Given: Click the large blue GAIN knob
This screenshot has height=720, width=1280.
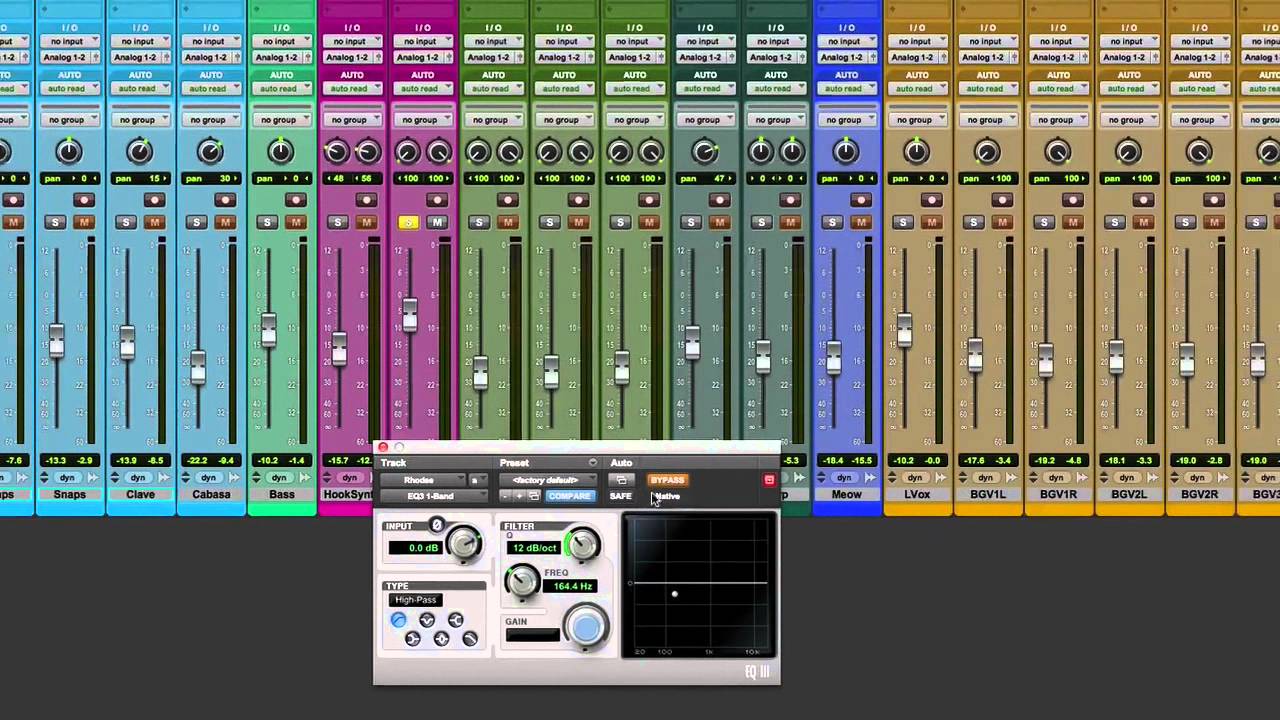Looking at the screenshot, I should point(586,626).
